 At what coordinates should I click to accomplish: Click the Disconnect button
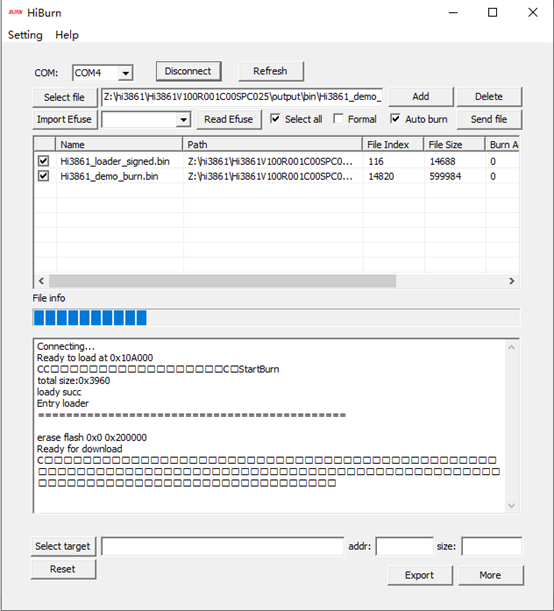pos(189,71)
